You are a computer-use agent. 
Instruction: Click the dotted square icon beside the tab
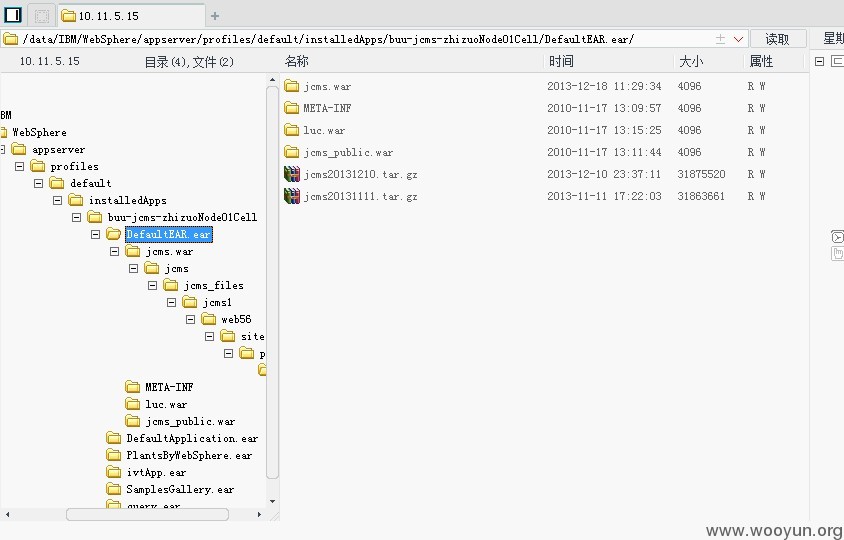41,16
